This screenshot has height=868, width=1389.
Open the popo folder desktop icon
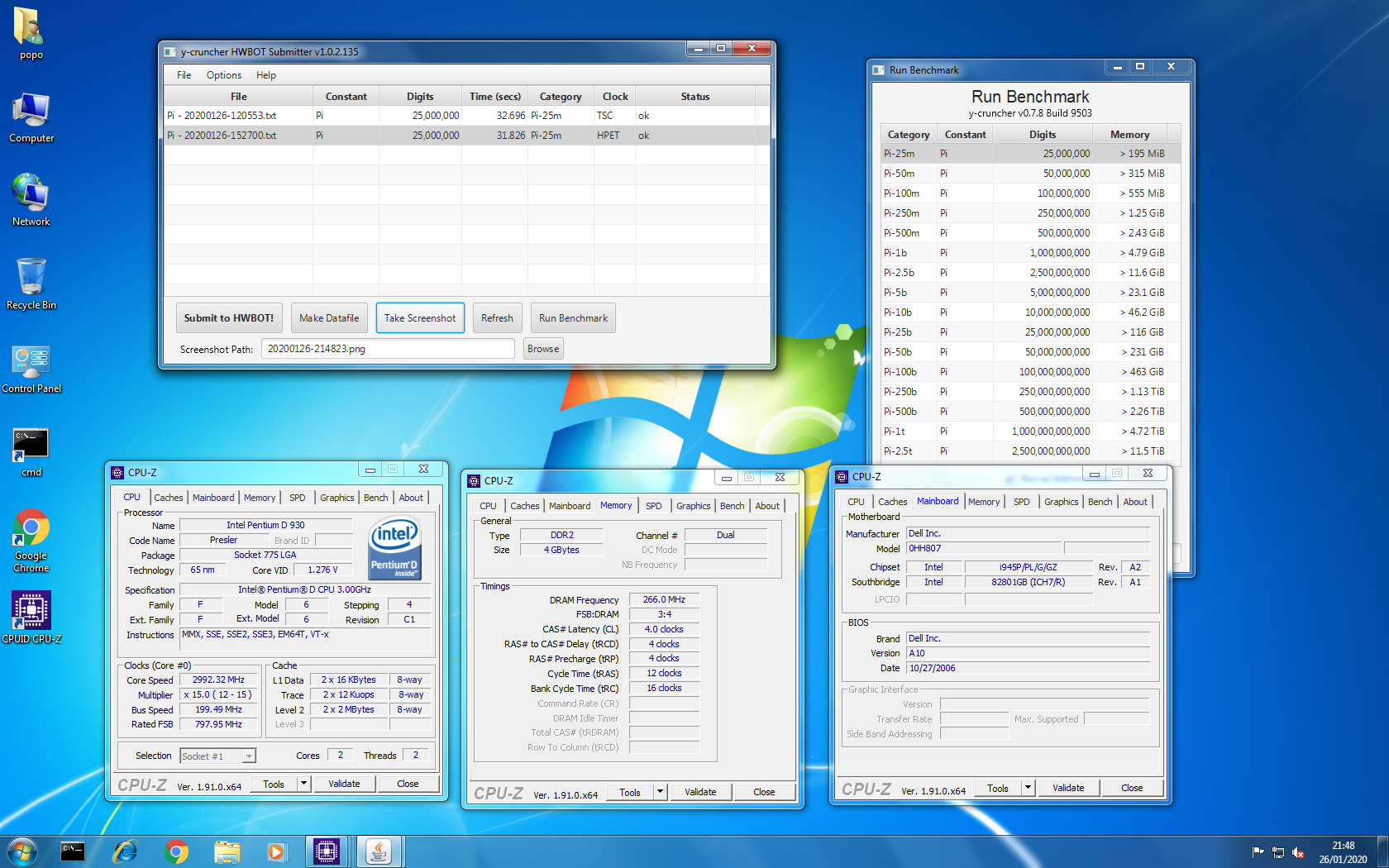(31, 34)
